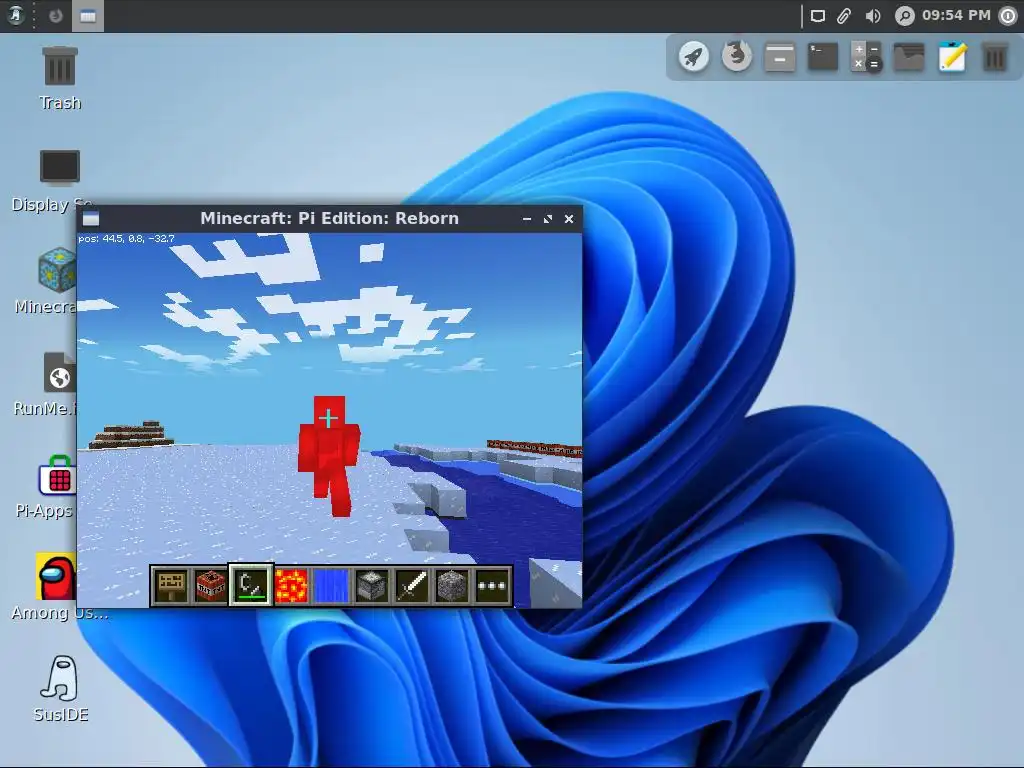Maximize the Minecraft Pi Edition window
Image resolution: width=1024 pixels, height=768 pixels.
(548, 219)
